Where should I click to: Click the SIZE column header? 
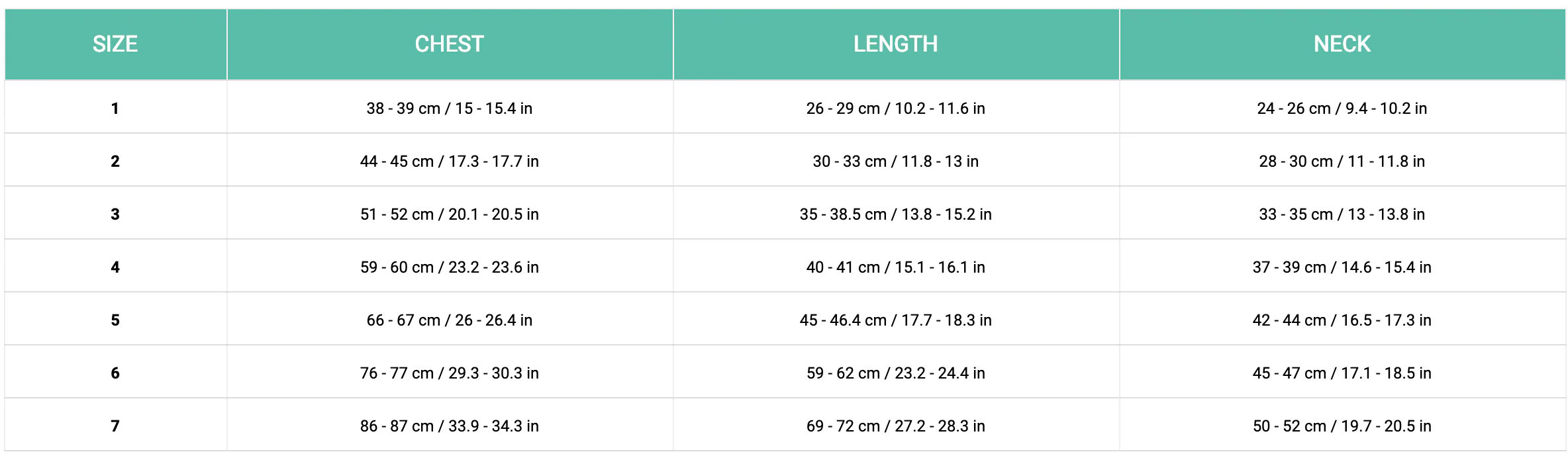115,44
